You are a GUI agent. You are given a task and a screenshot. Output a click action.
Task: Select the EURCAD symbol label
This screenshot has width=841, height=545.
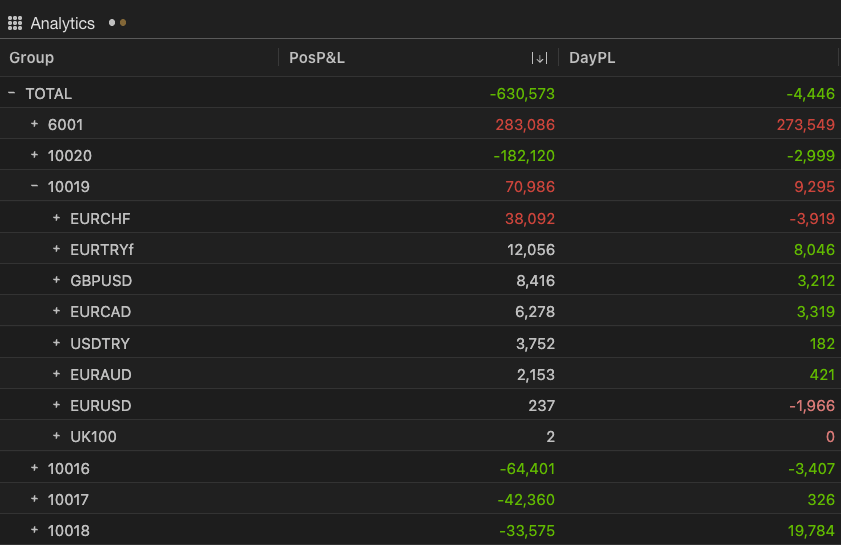100,312
